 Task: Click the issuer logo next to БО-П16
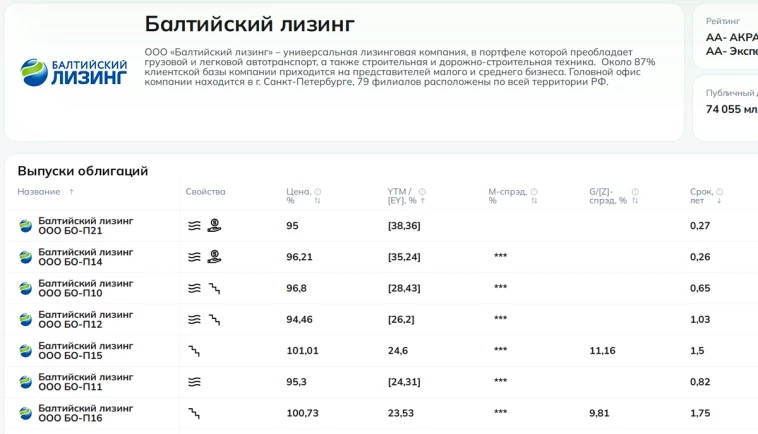coord(26,413)
